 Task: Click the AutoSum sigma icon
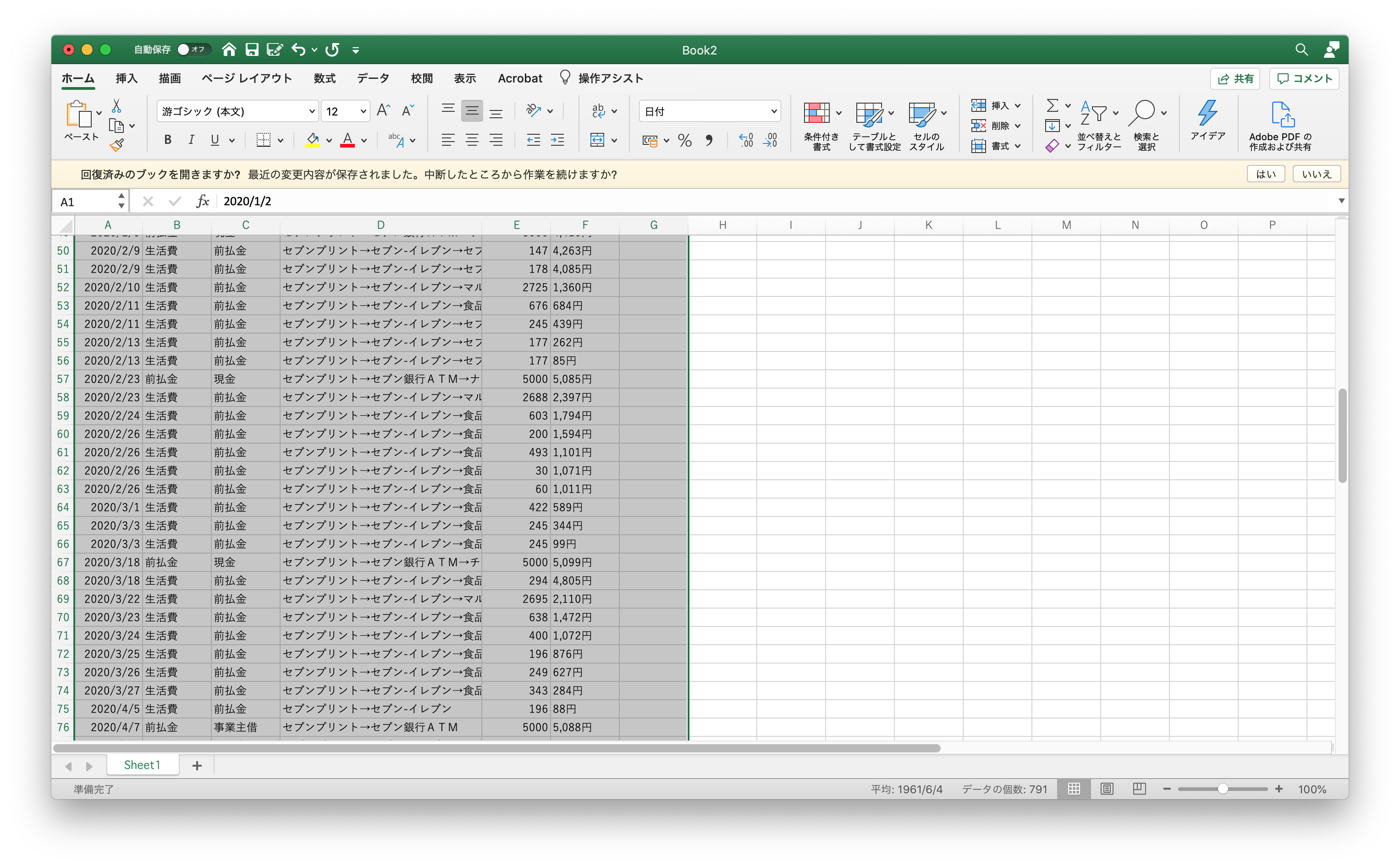(x=1053, y=105)
